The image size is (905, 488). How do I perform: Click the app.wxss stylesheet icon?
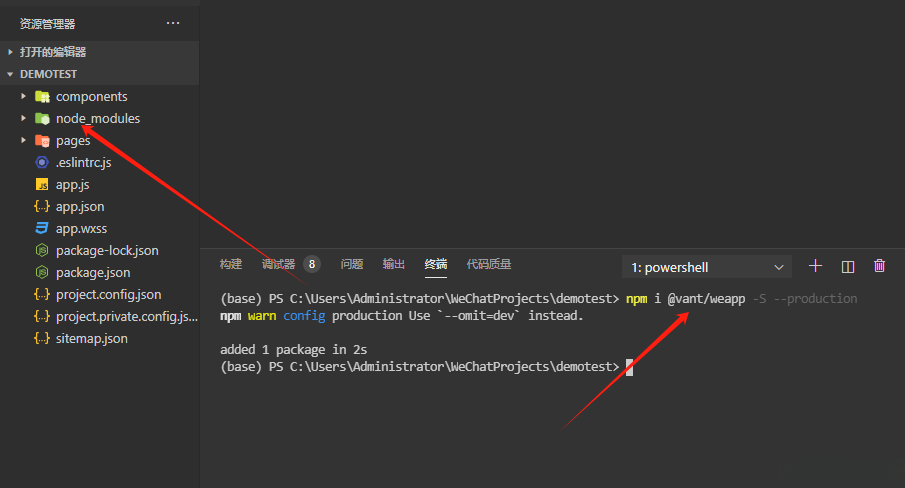(42, 228)
